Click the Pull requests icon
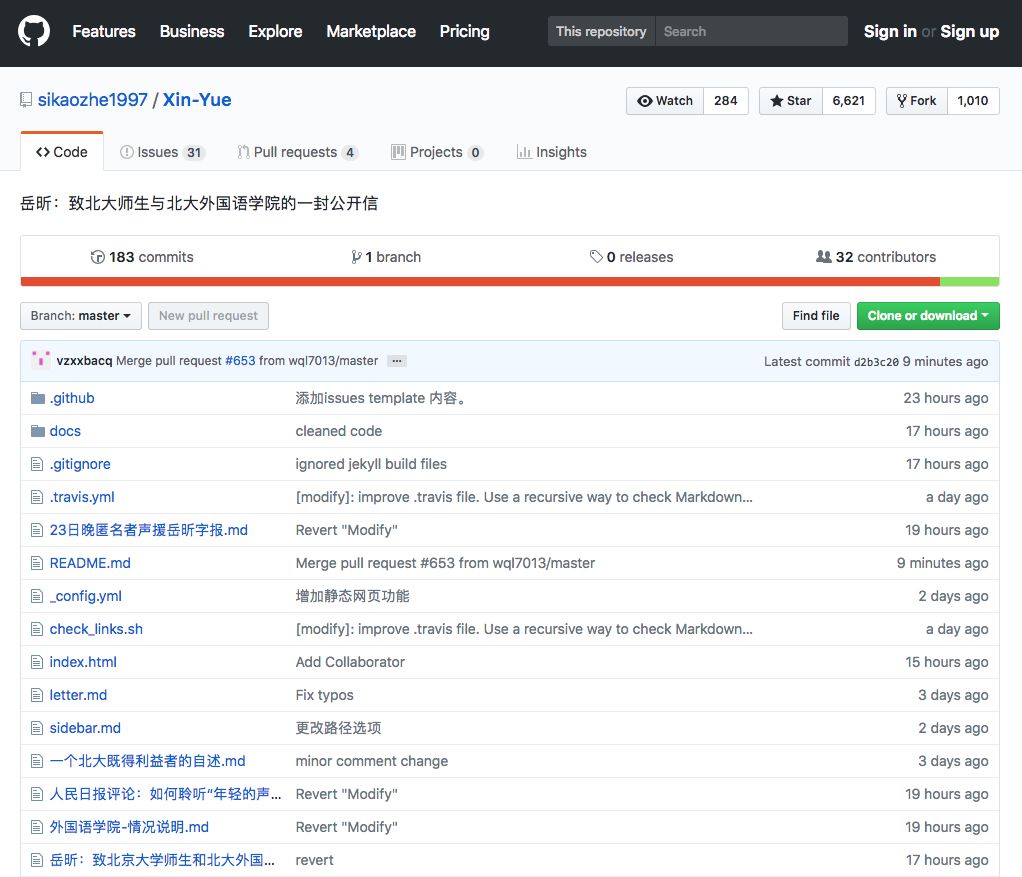Screen dimensions: 1022x877 243,152
